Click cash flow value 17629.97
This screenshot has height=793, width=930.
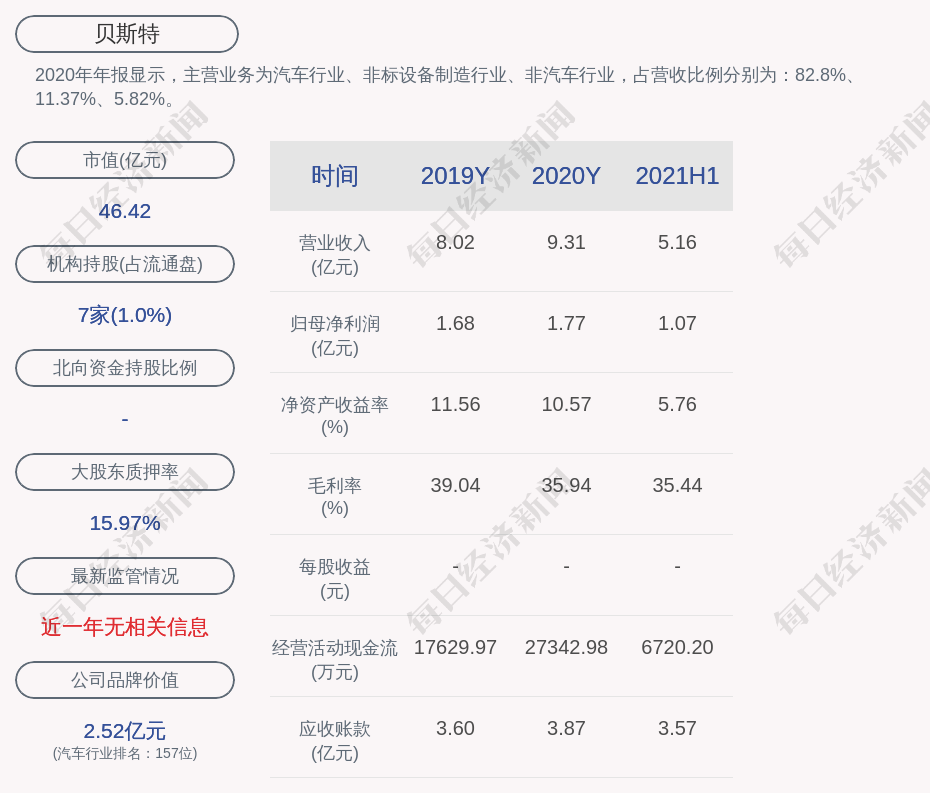point(455,647)
